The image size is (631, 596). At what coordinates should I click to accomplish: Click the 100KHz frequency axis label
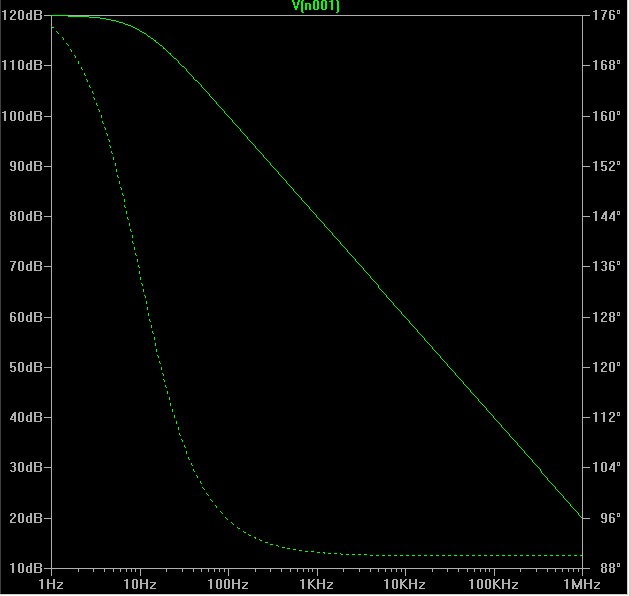493,583
